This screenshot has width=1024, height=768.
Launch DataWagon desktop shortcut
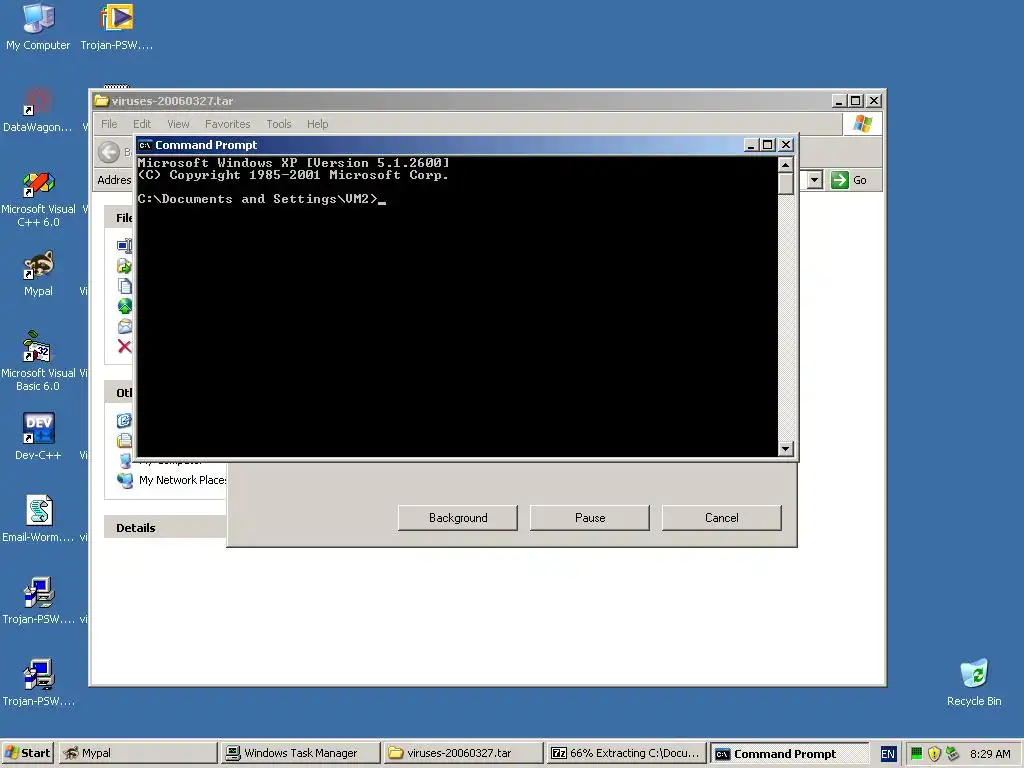tap(38, 109)
